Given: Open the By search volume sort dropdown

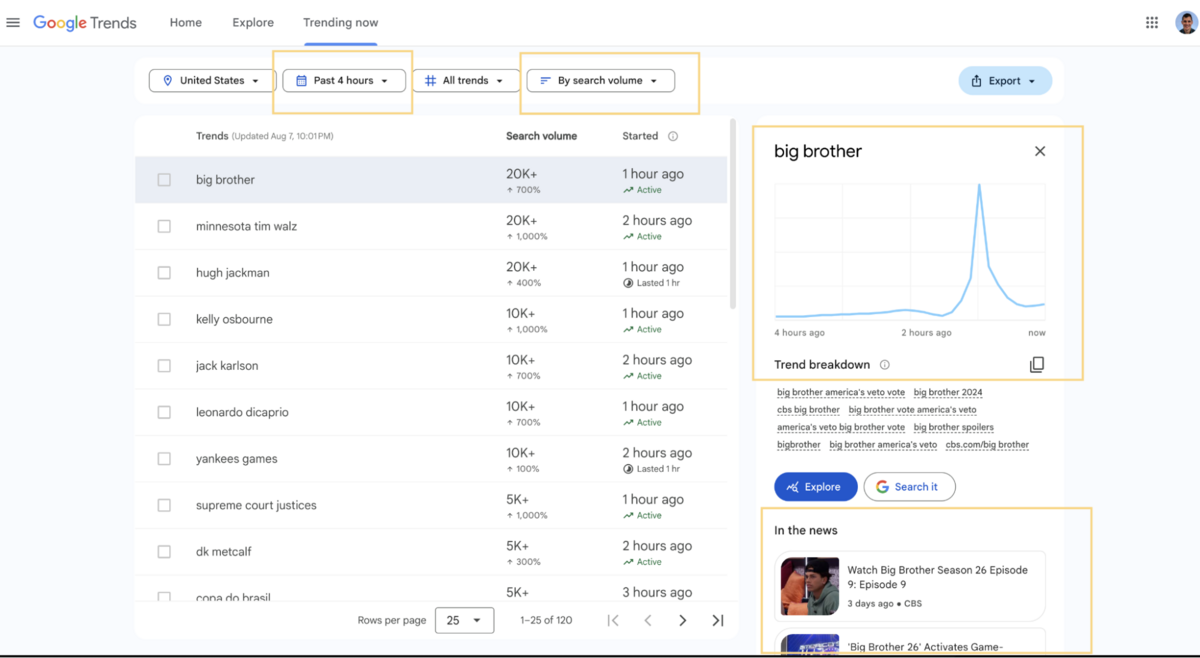Looking at the screenshot, I should point(601,80).
